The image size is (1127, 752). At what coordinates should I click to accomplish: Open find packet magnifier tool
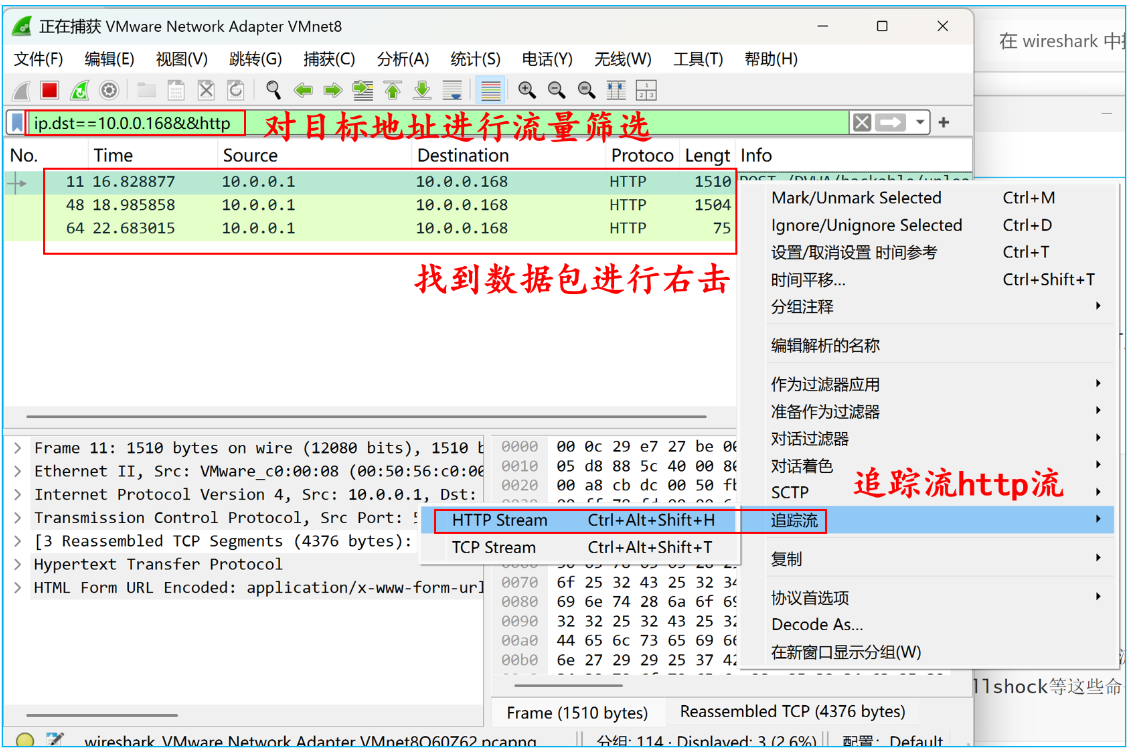point(273,91)
